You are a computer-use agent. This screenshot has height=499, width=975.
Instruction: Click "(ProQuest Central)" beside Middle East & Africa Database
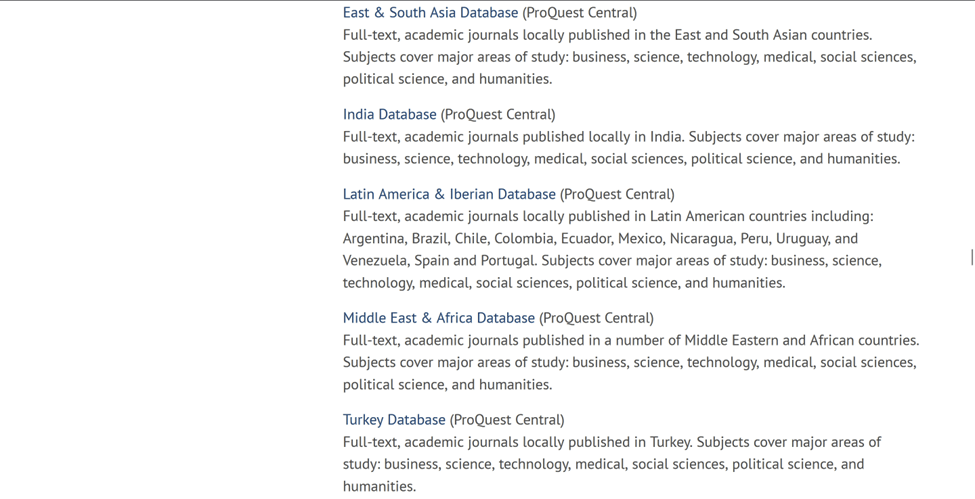point(596,318)
